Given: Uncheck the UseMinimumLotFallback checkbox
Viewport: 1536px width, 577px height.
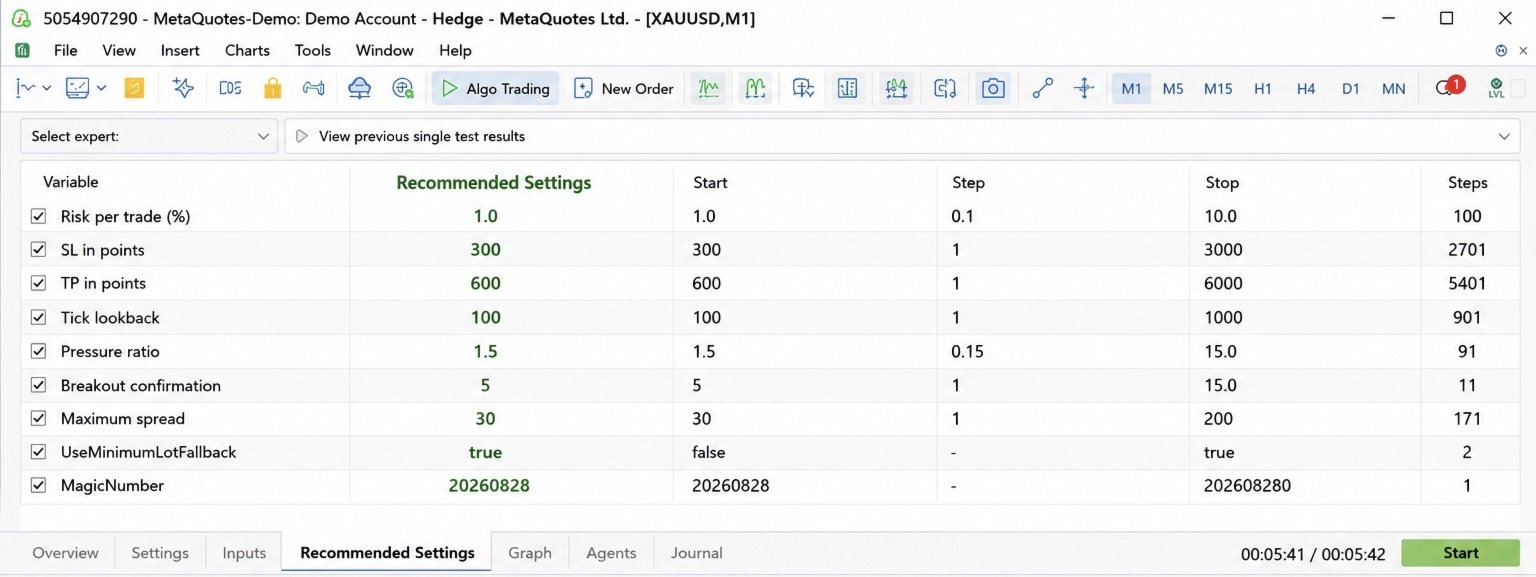Looking at the screenshot, I should pyautogui.click(x=39, y=452).
